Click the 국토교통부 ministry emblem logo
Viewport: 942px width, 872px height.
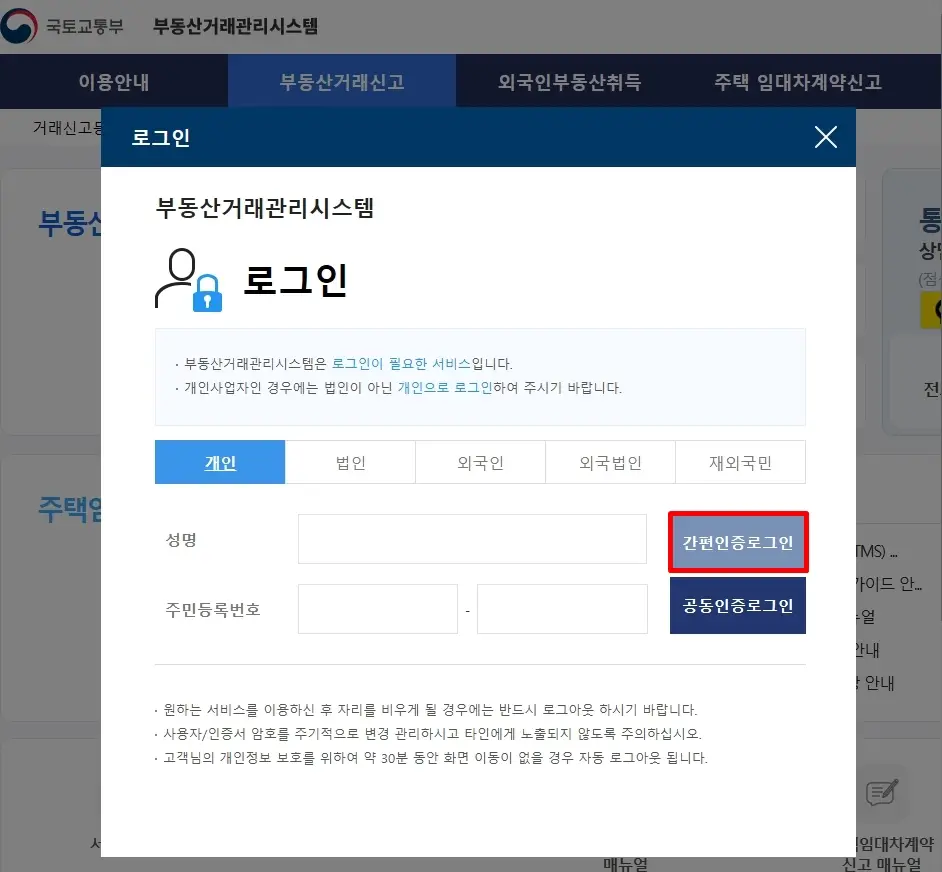[x=20, y=27]
